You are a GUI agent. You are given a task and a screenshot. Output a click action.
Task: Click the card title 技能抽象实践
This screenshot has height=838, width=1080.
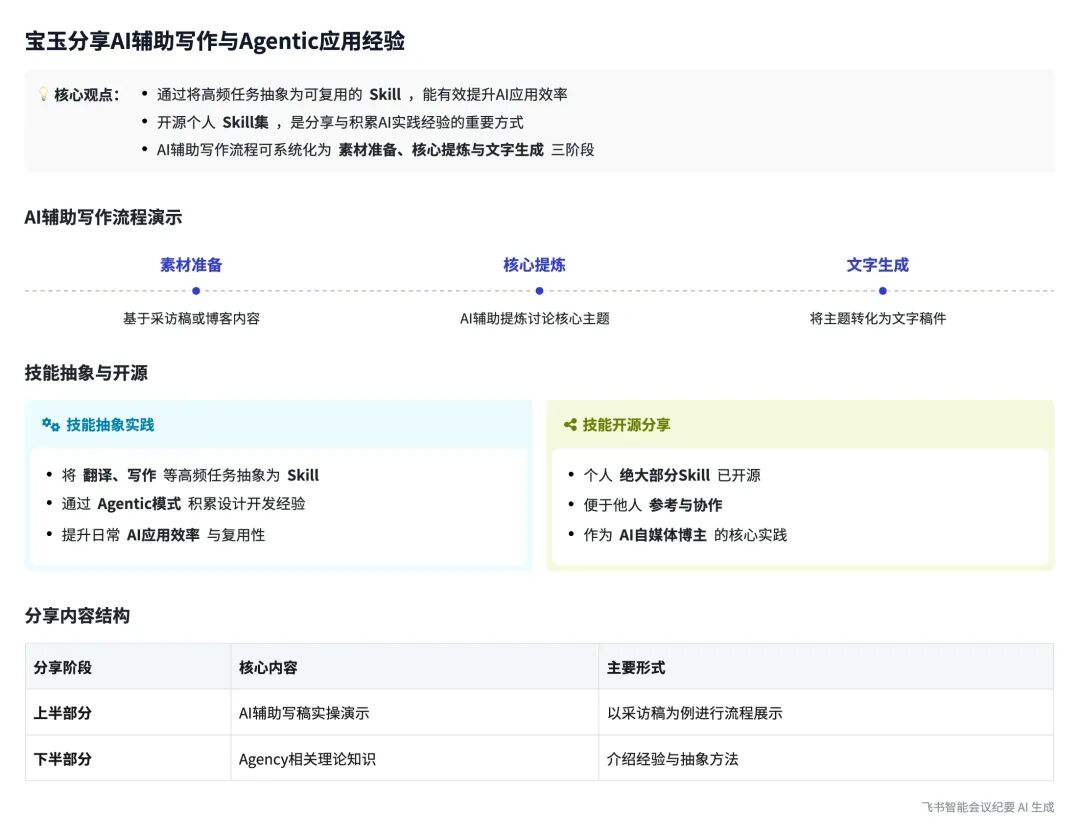tap(110, 425)
